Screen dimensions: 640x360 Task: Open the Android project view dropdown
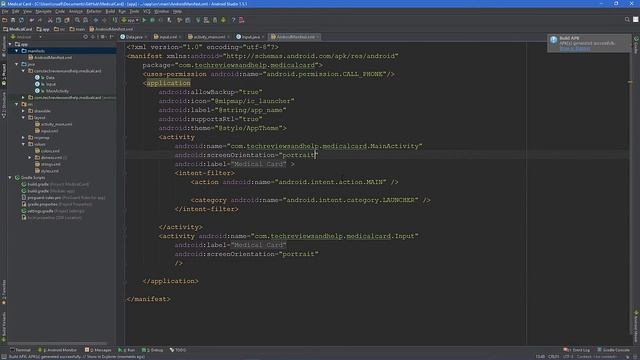pos(27,37)
